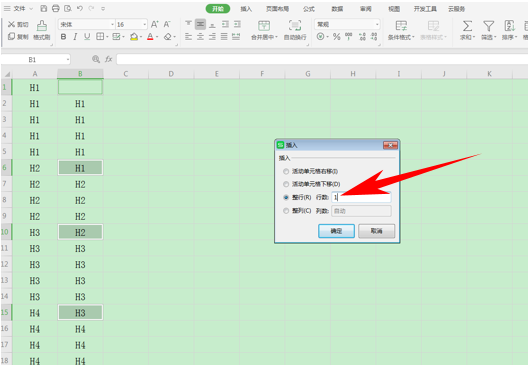Viewport: 528px width, 365px height.
Task: Click the thousands separator (000) icon
Action: point(349,36)
